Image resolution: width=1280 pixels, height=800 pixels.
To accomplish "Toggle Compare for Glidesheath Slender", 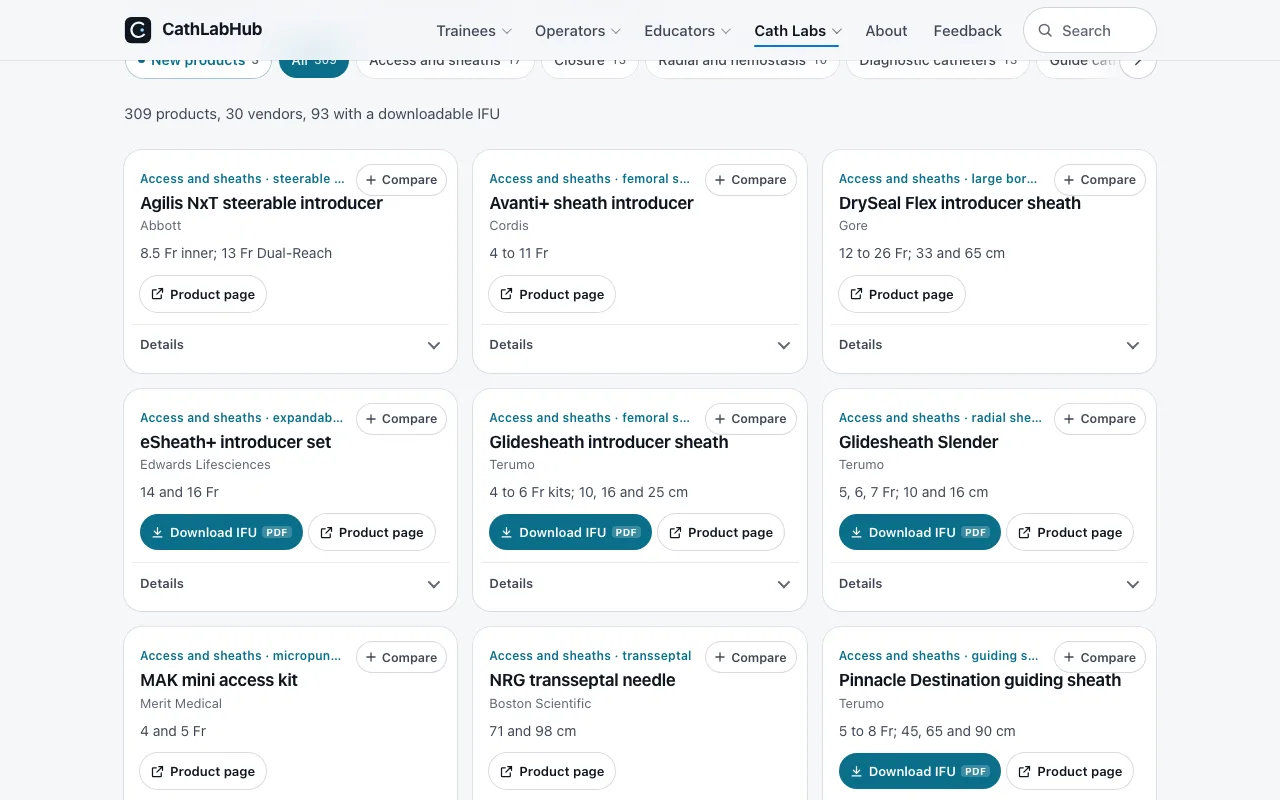I will click(1100, 419).
